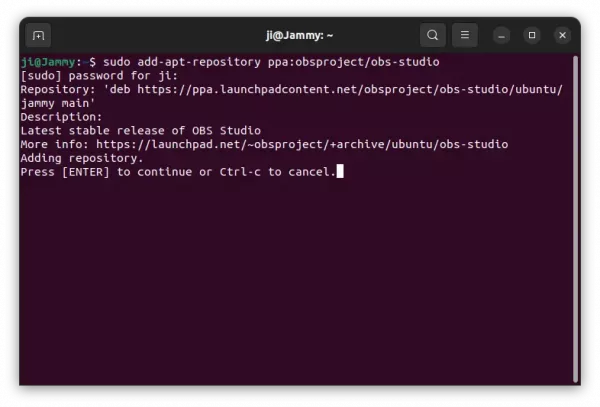600x407 pixels.
Task: Maximize the terminal window
Action: (532, 35)
